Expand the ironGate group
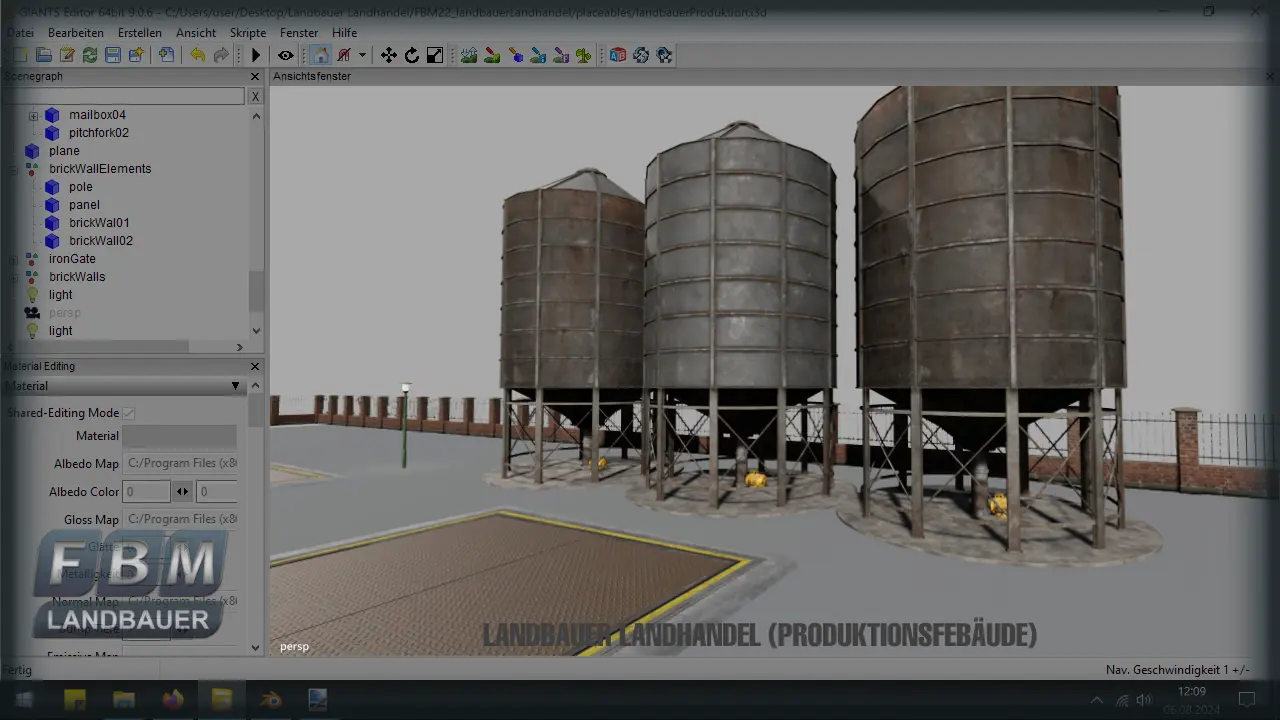1280x720 pixels. (13, 259)
